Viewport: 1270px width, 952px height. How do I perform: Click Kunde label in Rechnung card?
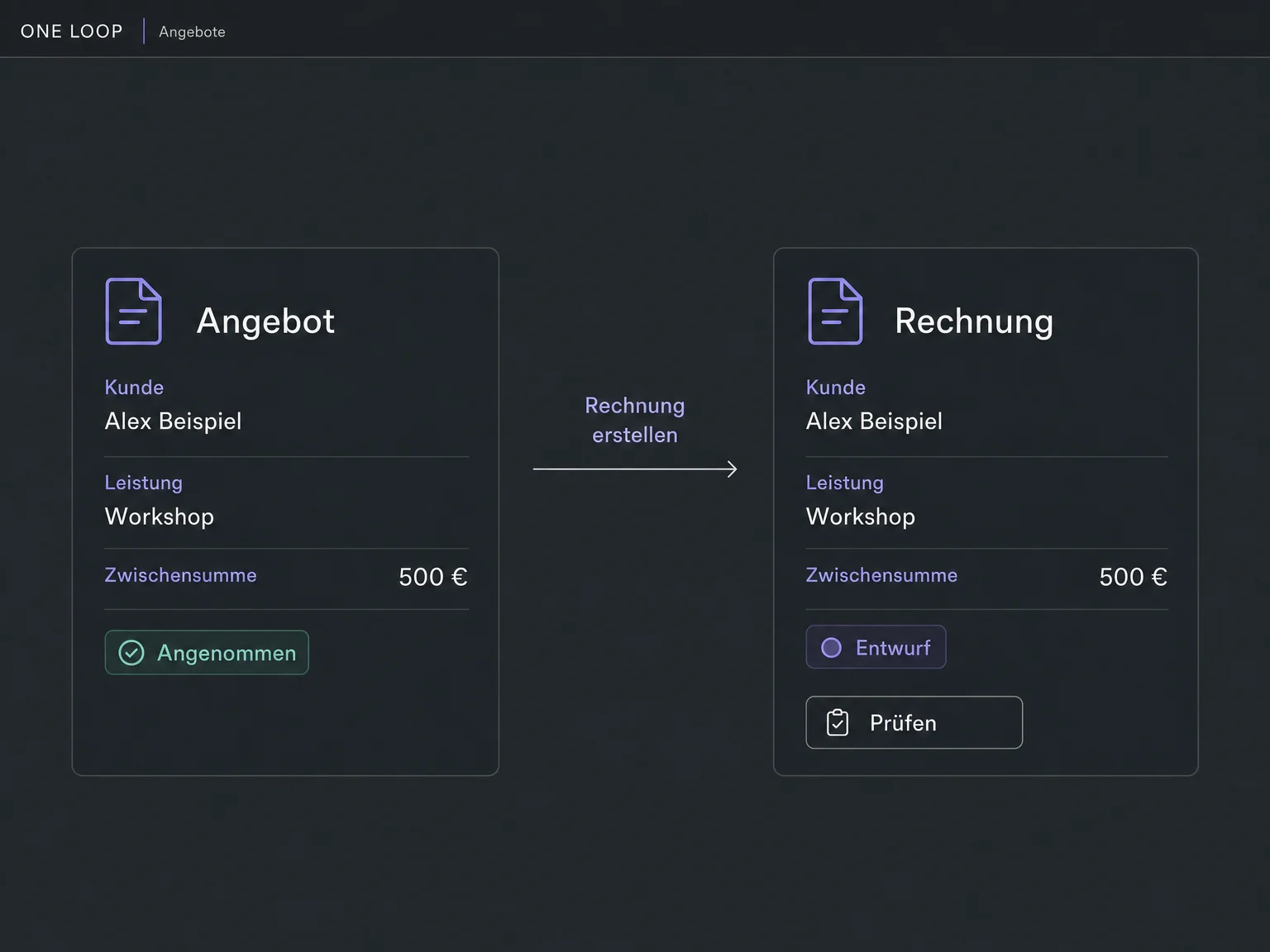(x=836, y=388)
